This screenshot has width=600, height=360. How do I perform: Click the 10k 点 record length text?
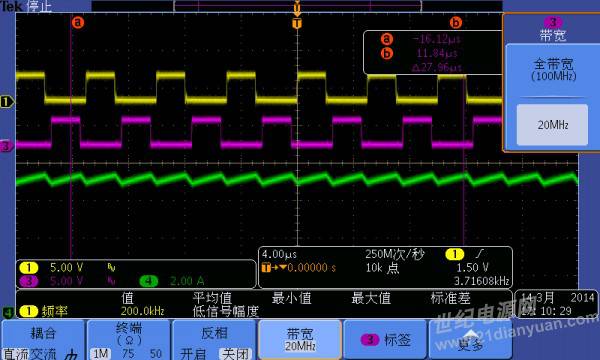pos(382,268)
